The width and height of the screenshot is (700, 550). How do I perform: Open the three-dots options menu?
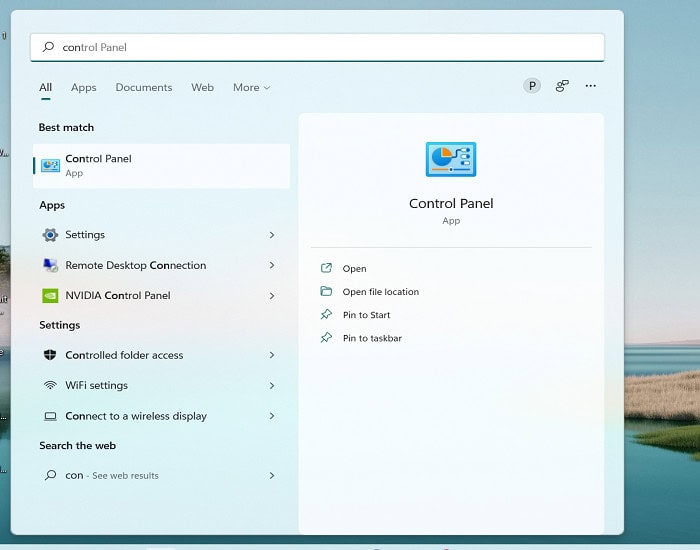[591, 86]
